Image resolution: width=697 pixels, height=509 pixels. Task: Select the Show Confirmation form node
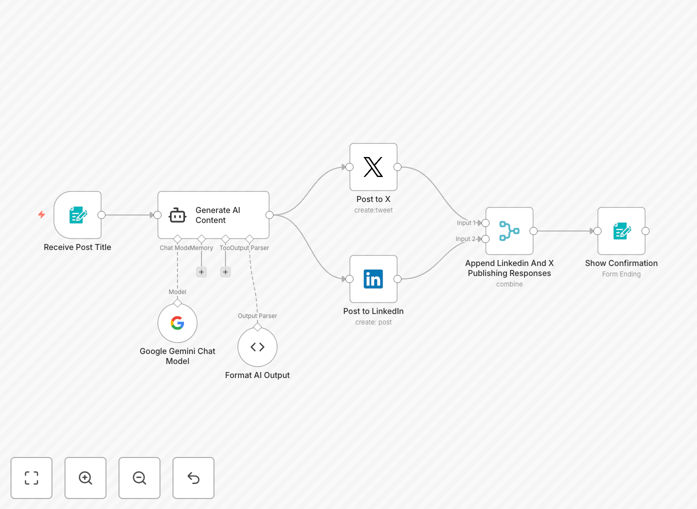point(621,231)
